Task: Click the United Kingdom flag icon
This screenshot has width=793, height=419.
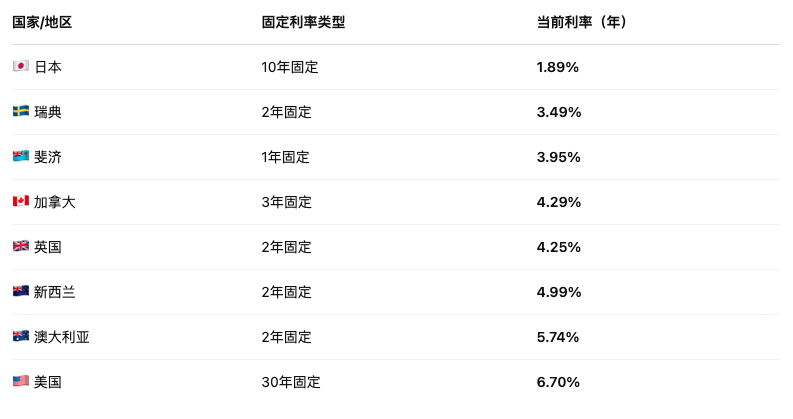Action: (x=21, y=246)
